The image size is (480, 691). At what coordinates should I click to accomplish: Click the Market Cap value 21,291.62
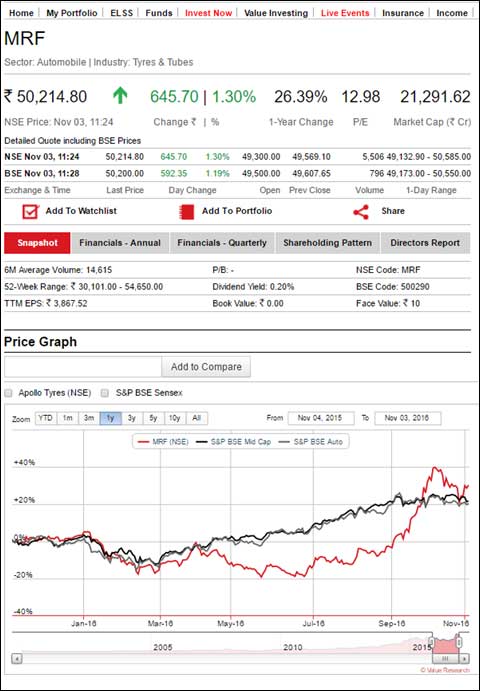435,97
